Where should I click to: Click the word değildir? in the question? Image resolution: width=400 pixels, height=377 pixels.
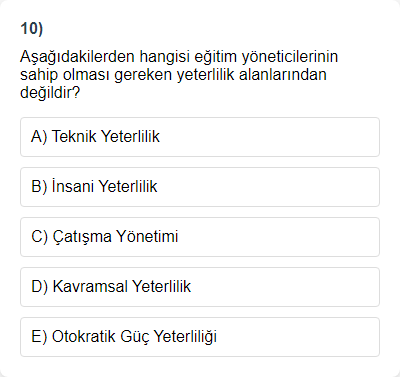click(x=50, y=92)
